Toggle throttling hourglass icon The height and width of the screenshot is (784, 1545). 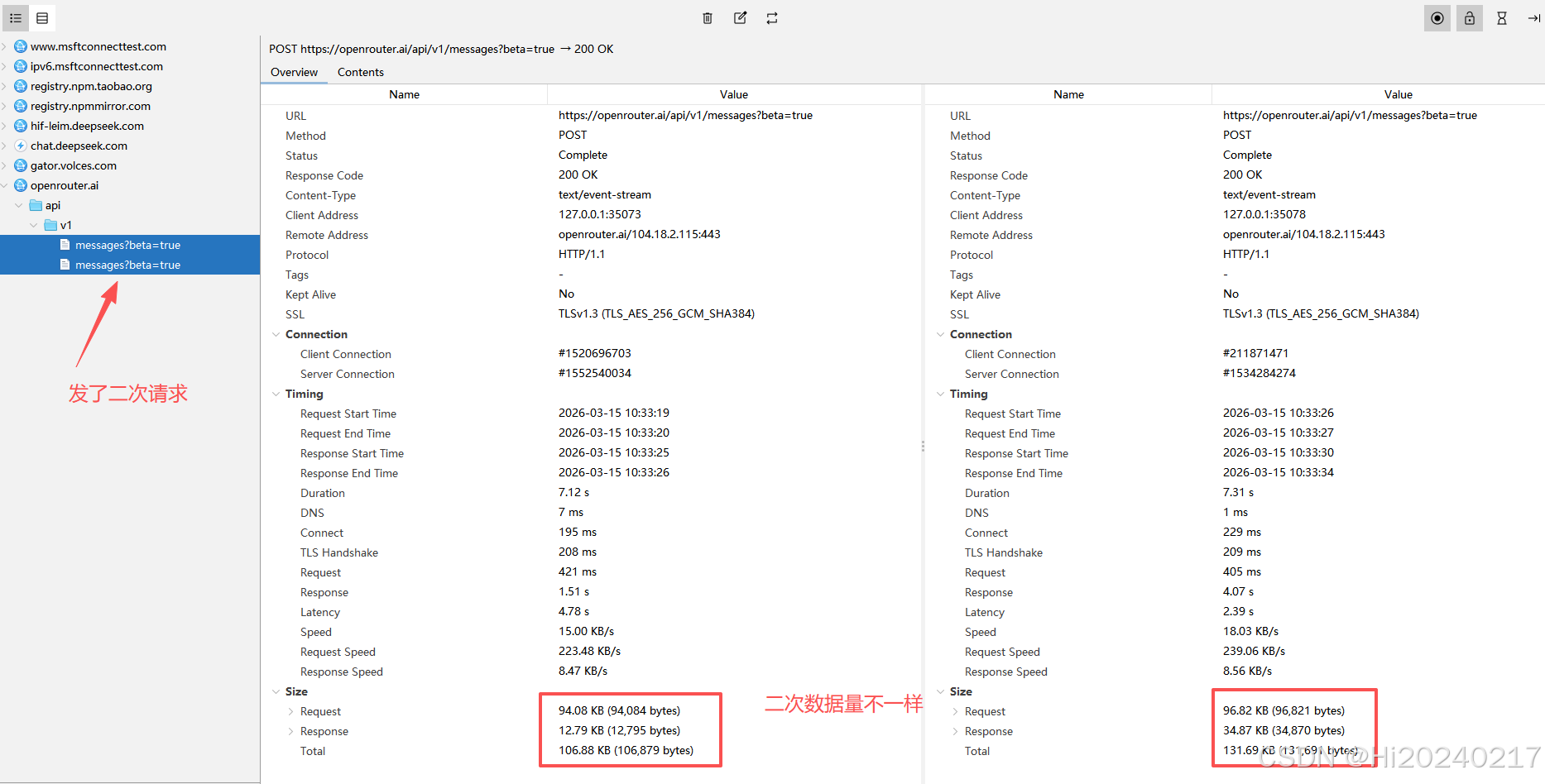coord(1502,18)
